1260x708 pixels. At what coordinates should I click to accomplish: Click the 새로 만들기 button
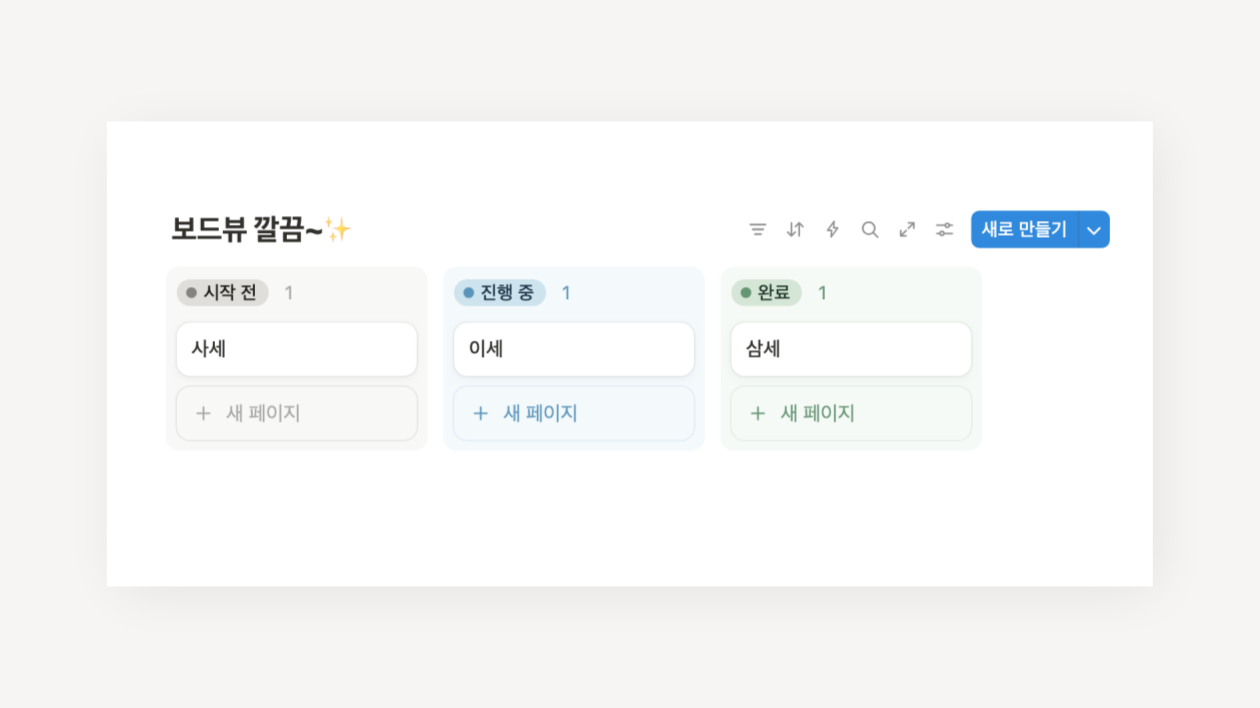pyautogui.click(x=1024, y=229)
